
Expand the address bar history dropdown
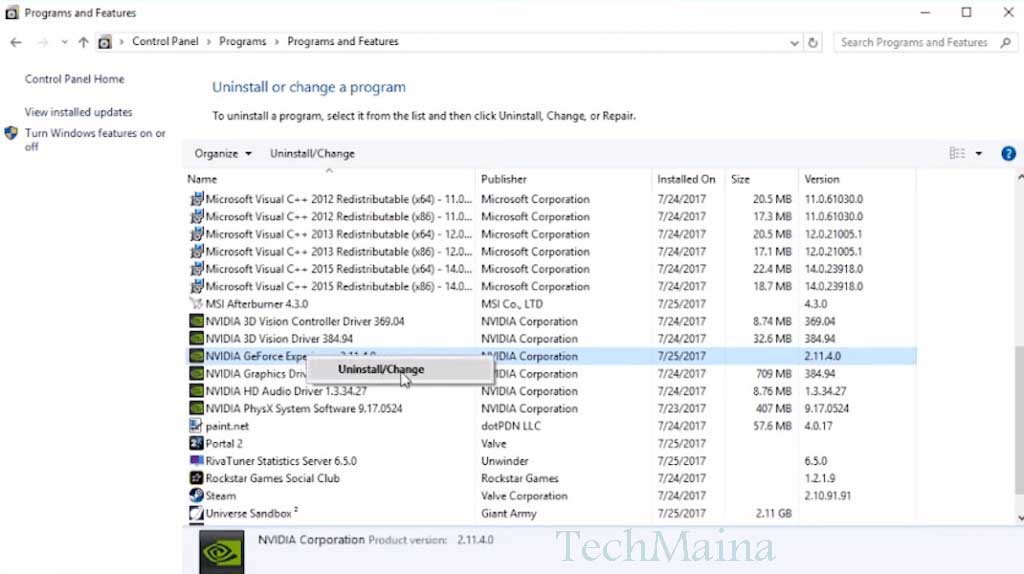(x=794, y=43)
